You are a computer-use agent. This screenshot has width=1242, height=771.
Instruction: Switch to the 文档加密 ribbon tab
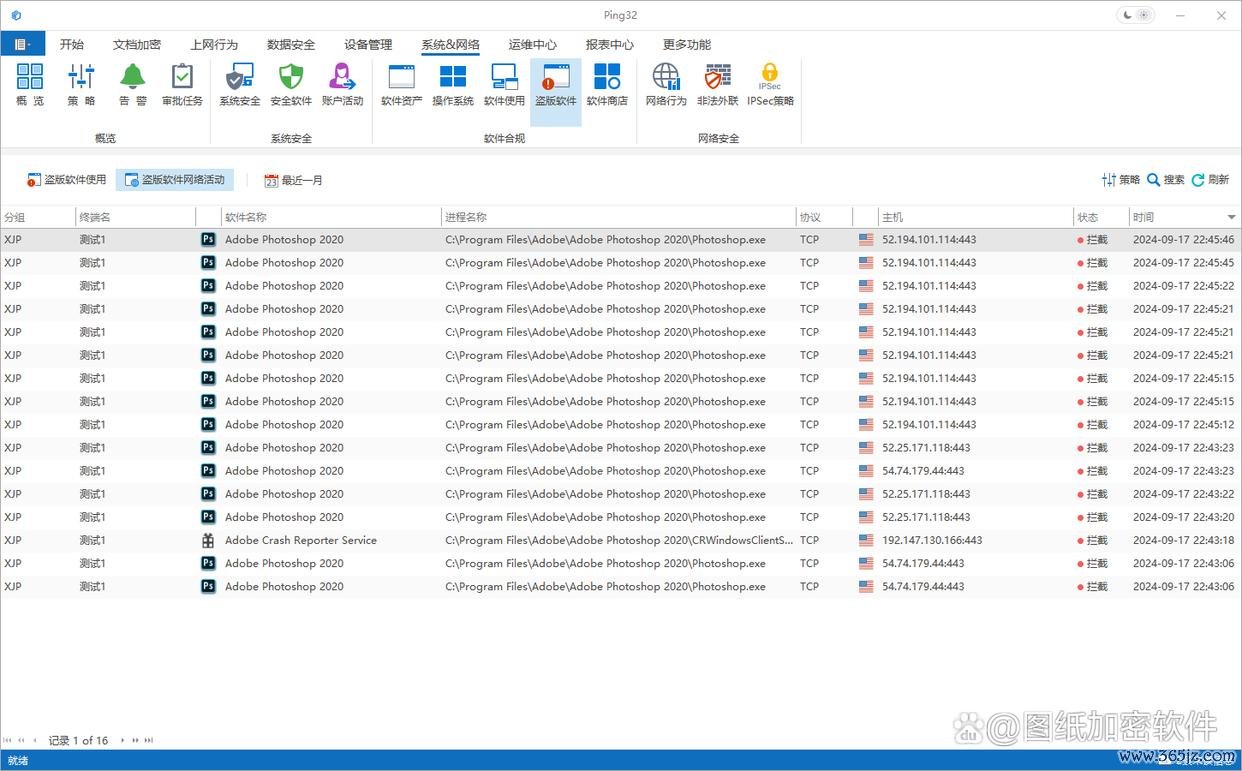[137, 44]
